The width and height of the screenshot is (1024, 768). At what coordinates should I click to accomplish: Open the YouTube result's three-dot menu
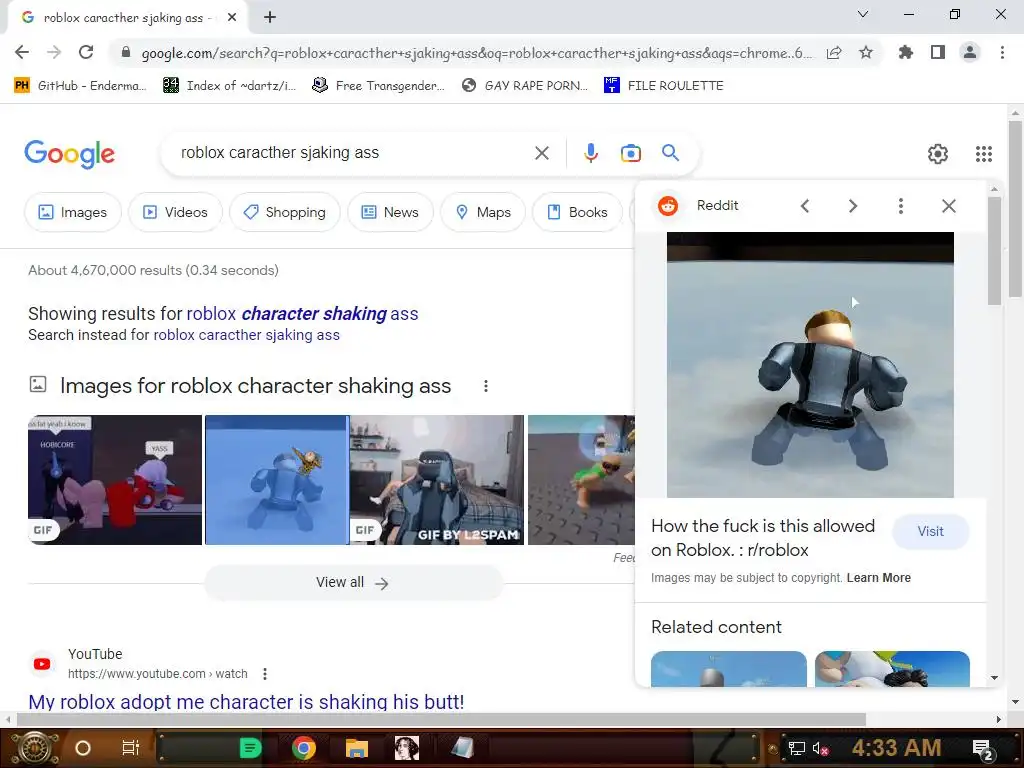click(x=264, y=674)
